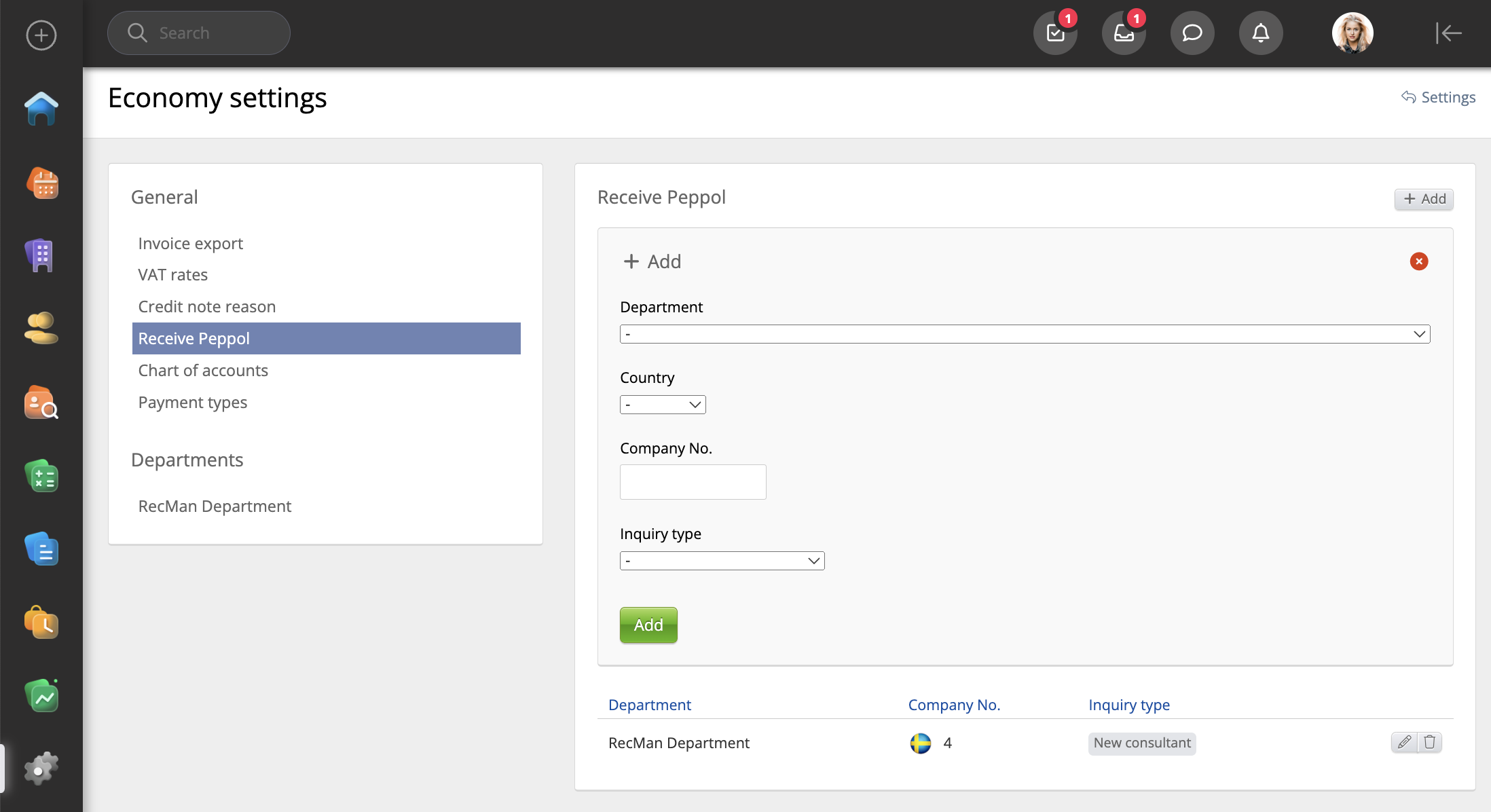Collapse the sidebar with arrow icon
The image size is (1491, 812).
[1448, 33]
